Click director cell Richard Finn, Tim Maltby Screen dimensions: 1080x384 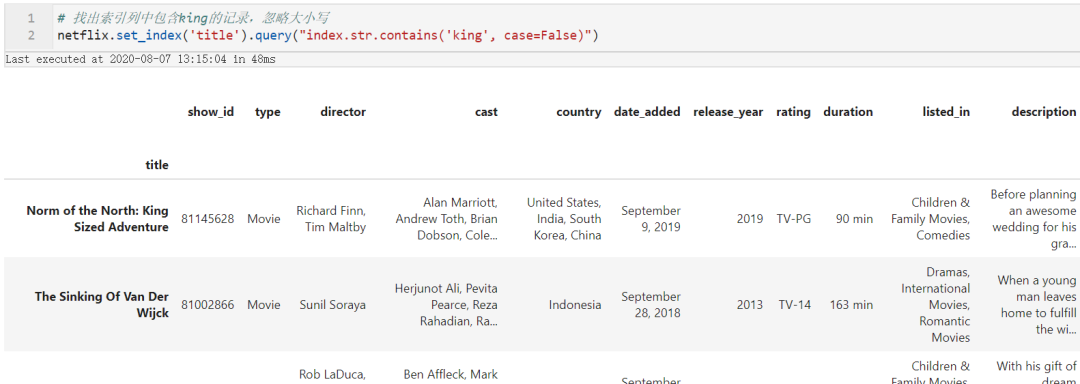pos(331,219)
